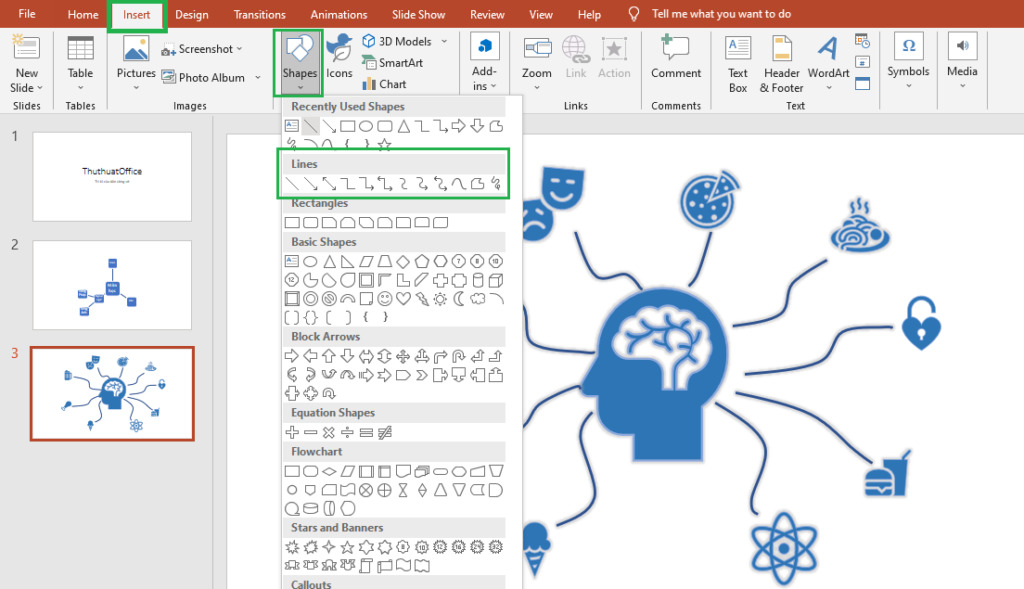Select the Table tool
Viewport: 1024px width, 589px height.
coord(79,60)
